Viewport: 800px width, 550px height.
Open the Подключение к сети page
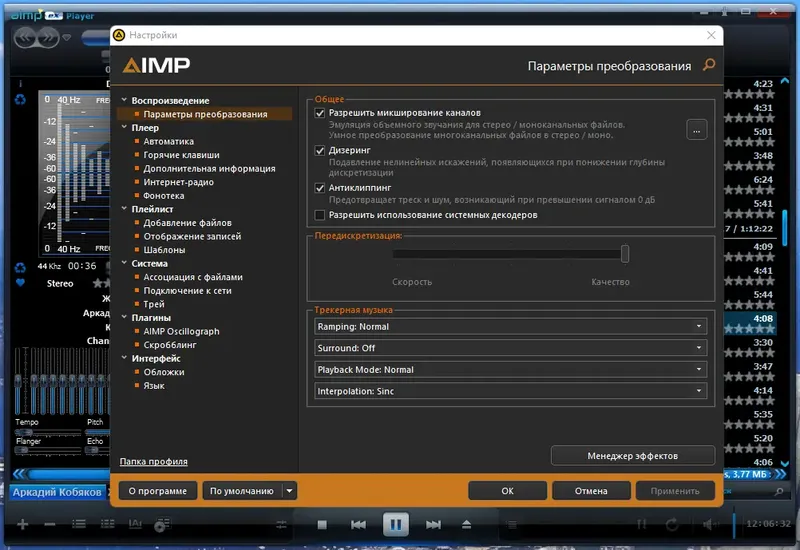point(187,290)
